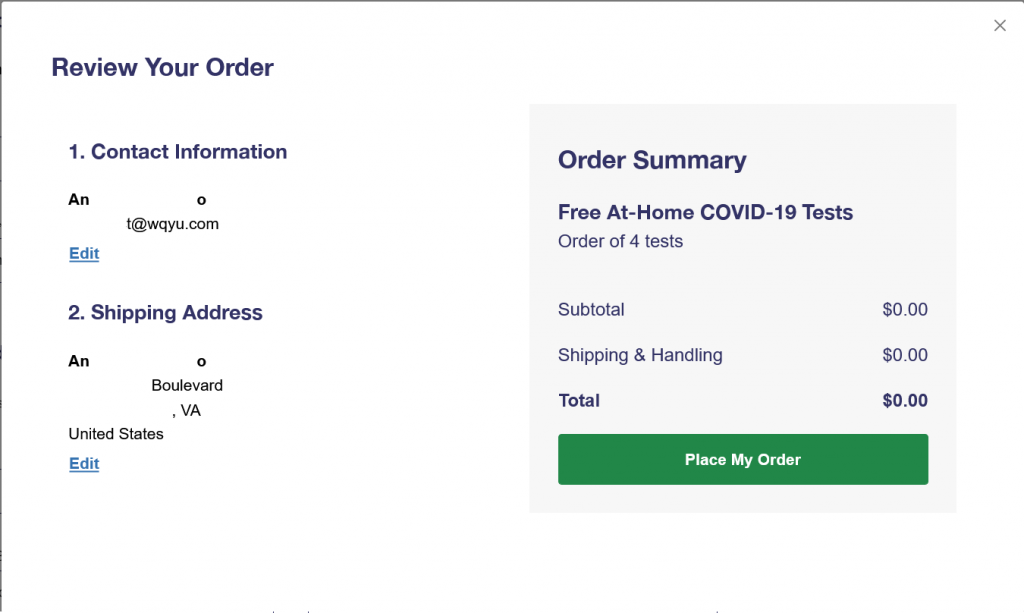Click the Place My Order button

point(743,460)
